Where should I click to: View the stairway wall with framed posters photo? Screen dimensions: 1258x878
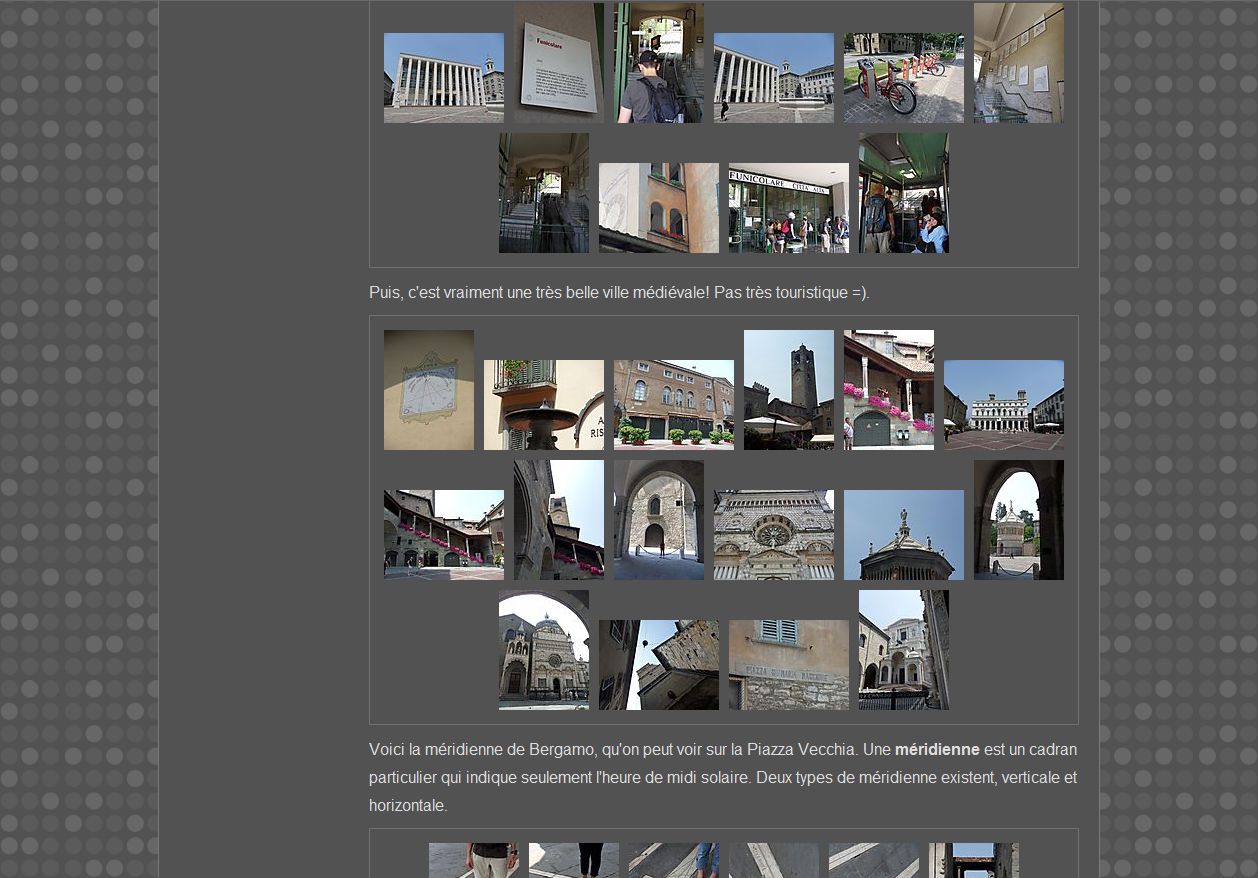tap(1018, 63)
